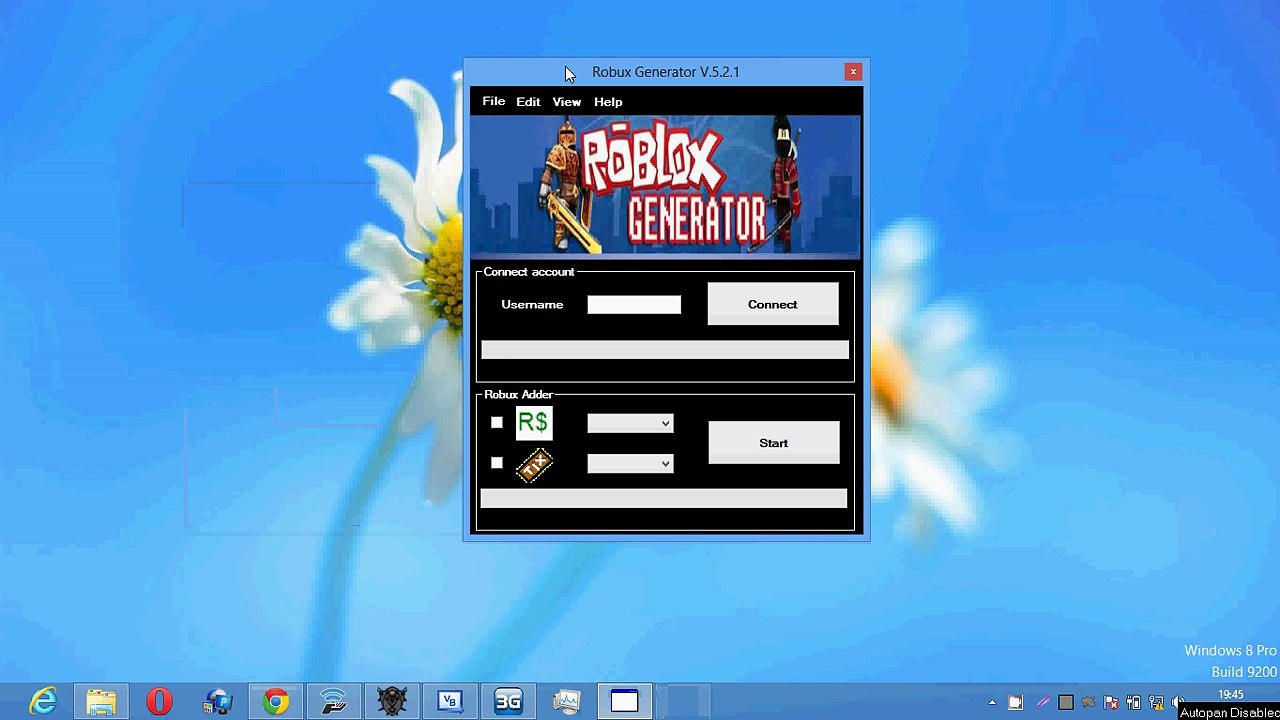Click the green R$ Robux icon
Image resolution: width=1280 pixels, height=720 pixels.
(533, 423)
